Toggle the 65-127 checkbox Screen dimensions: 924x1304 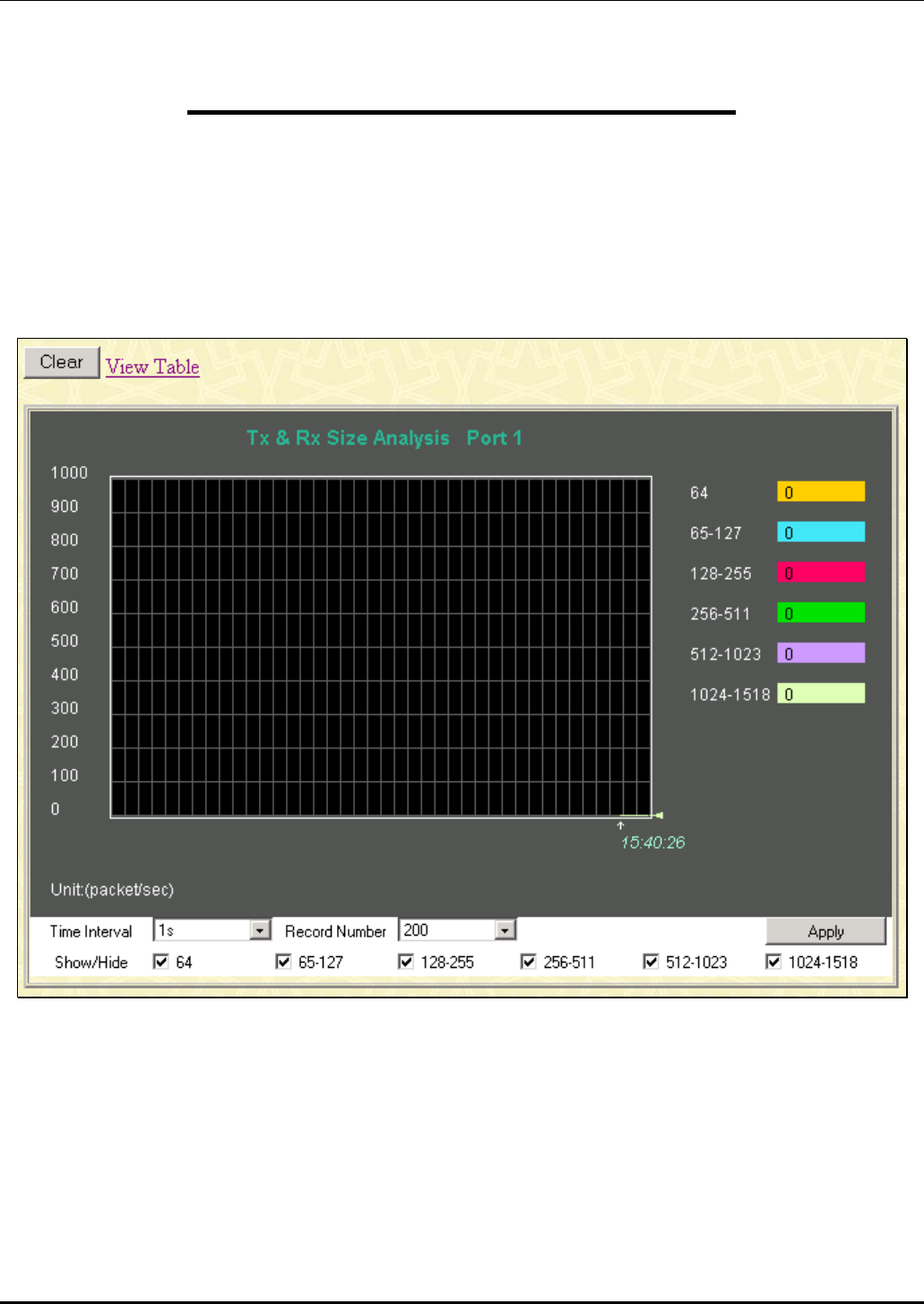283,962
